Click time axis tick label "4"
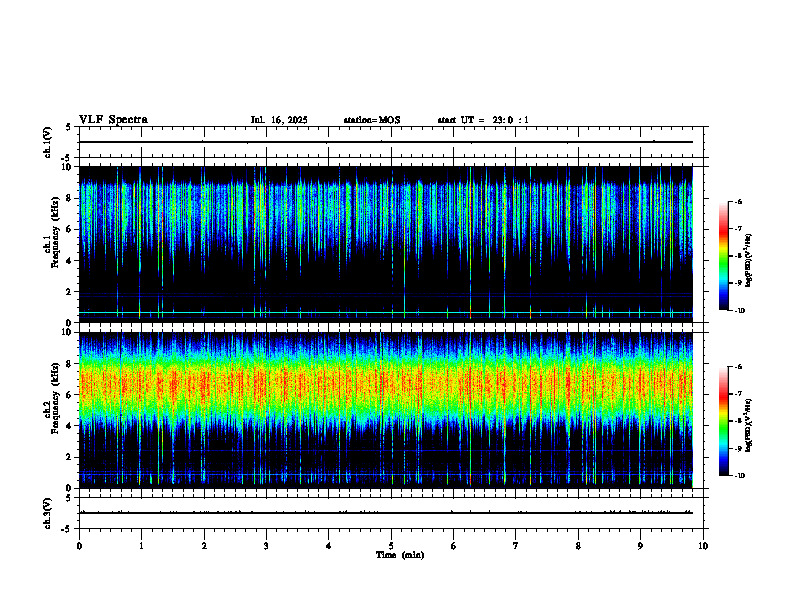The image size is (792, 612). [329, 546]
